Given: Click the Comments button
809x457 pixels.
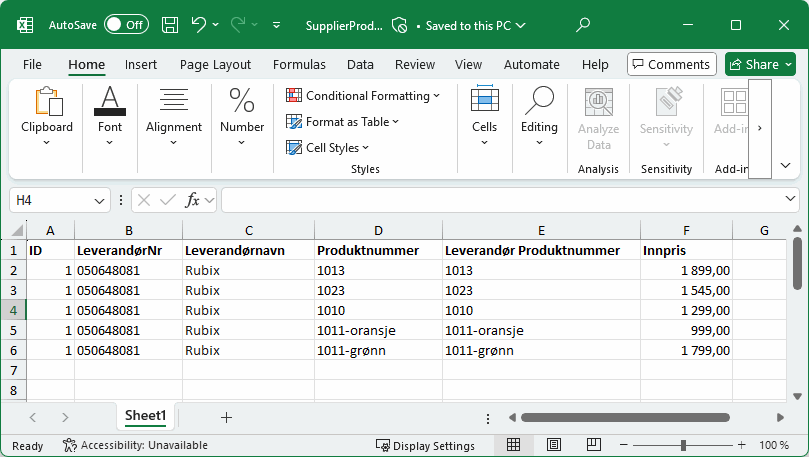Looking at the screenshot, I should (x=671, y=64).
